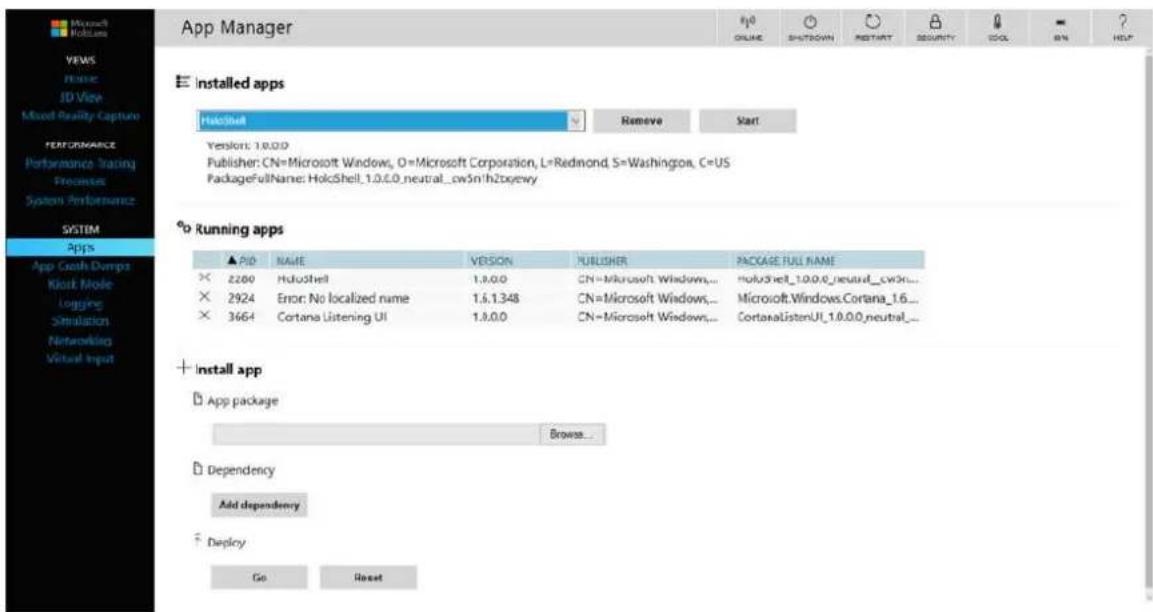Click version 1.6.1.348 cell
The image size is (1153, 612).
coord(496,298)
